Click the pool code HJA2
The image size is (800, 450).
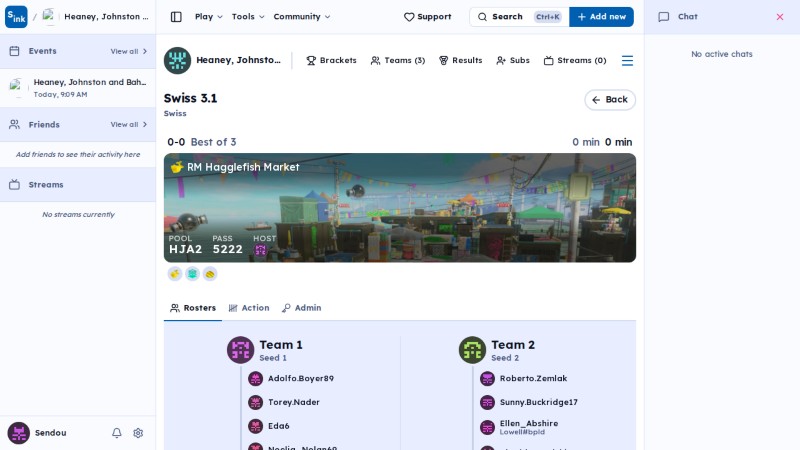(x=185, y=249)
